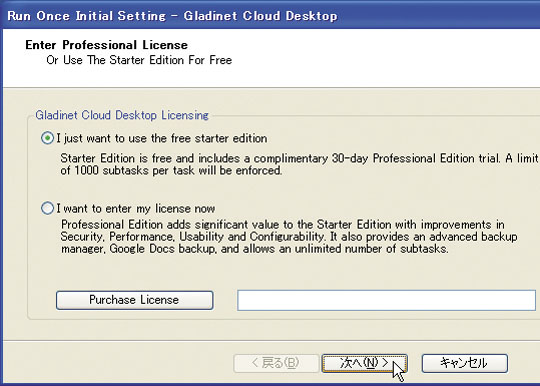Go to next step with 次へ(N) button
540x386 pixels.
click(364, 363)
